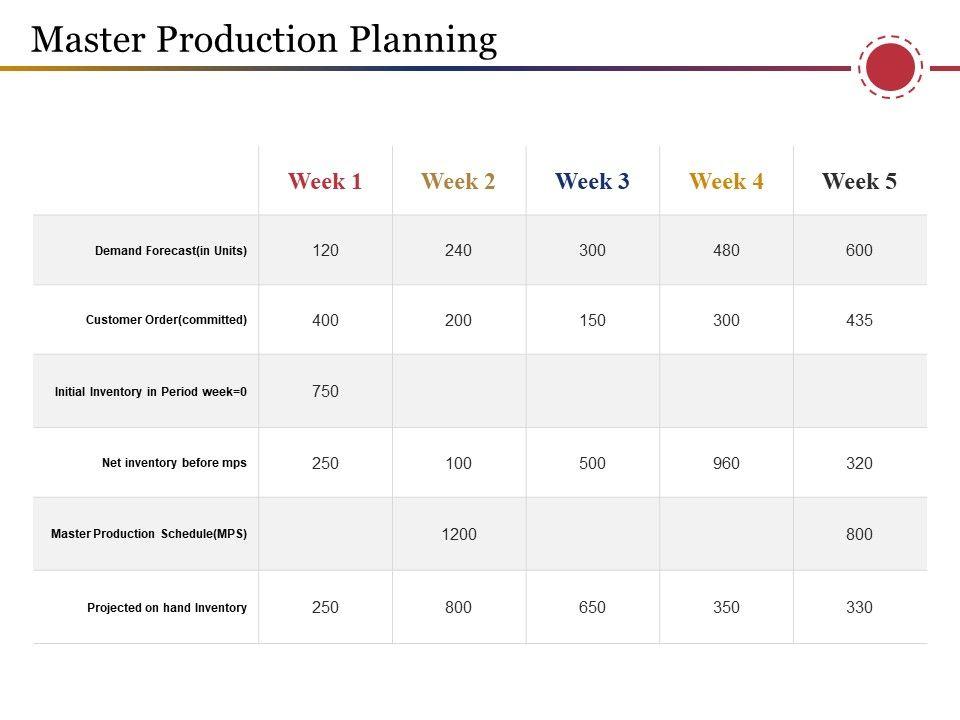The width and height of the screenshot is (960, 720).
Task: Select the Week 4 column header
Action: point(727,181)
